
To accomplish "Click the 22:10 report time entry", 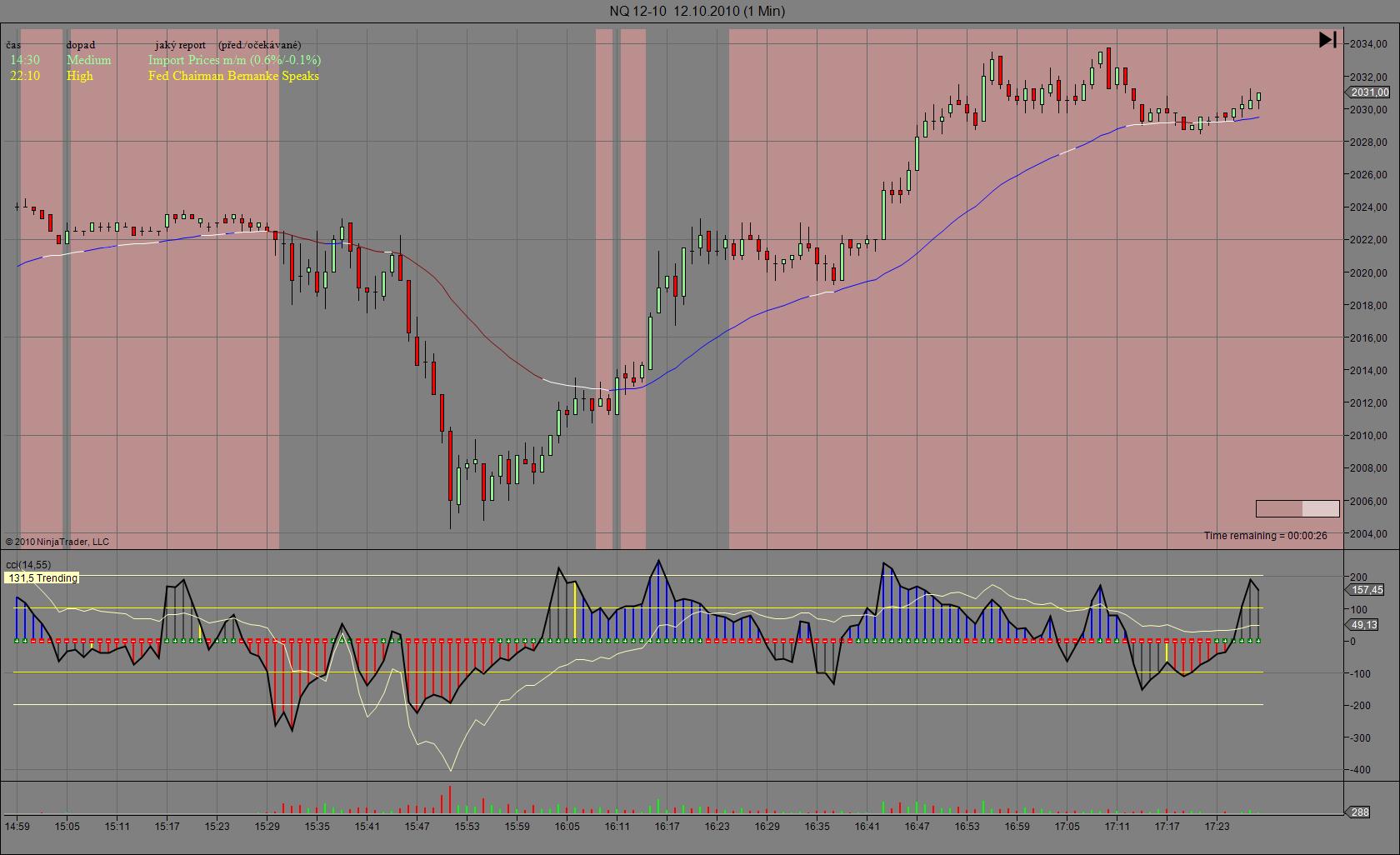I will click(x=25, y=76).
